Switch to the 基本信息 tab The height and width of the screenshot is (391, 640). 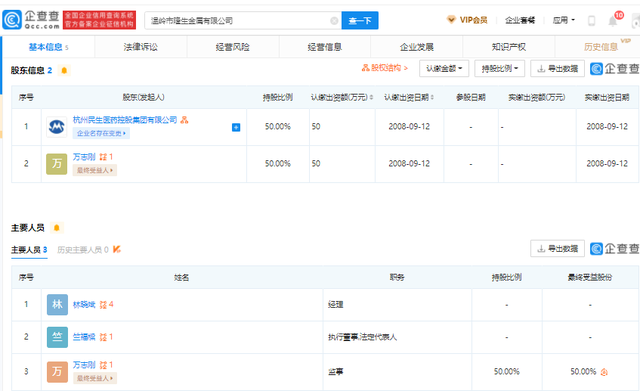click(48, 47)
